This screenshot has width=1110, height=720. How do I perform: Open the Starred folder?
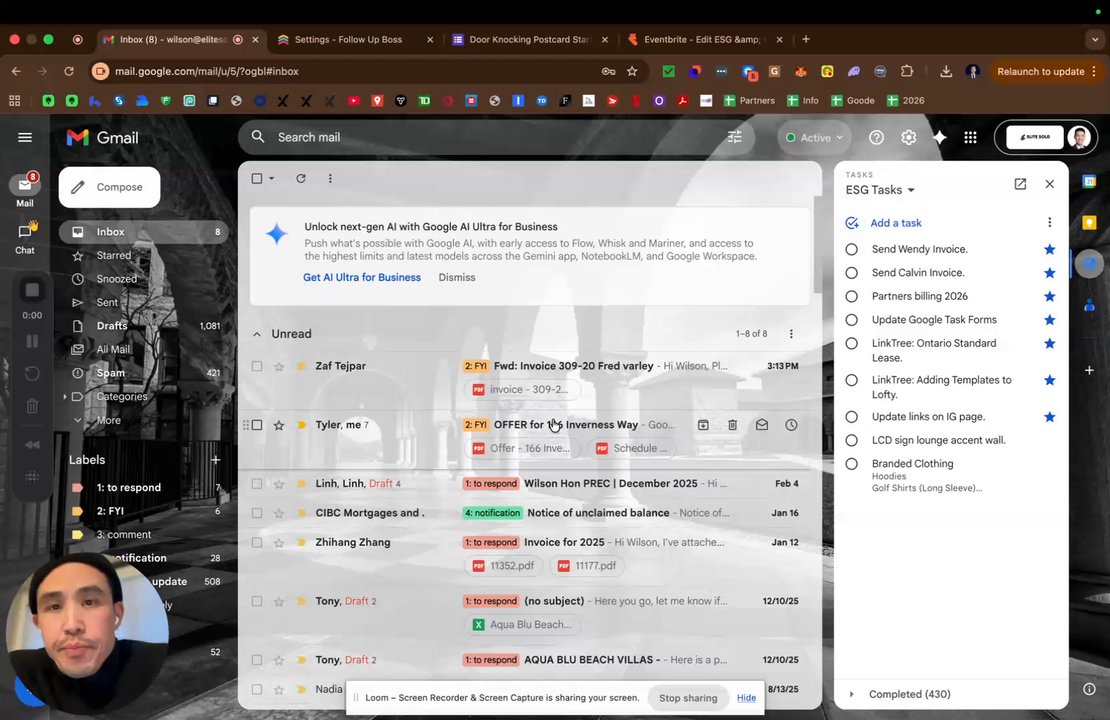pos(113,255)
